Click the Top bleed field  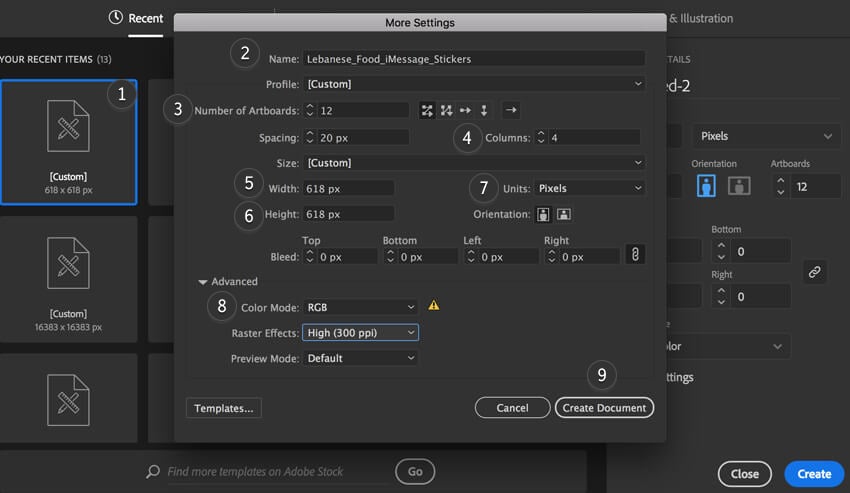[x=347, y=257]
